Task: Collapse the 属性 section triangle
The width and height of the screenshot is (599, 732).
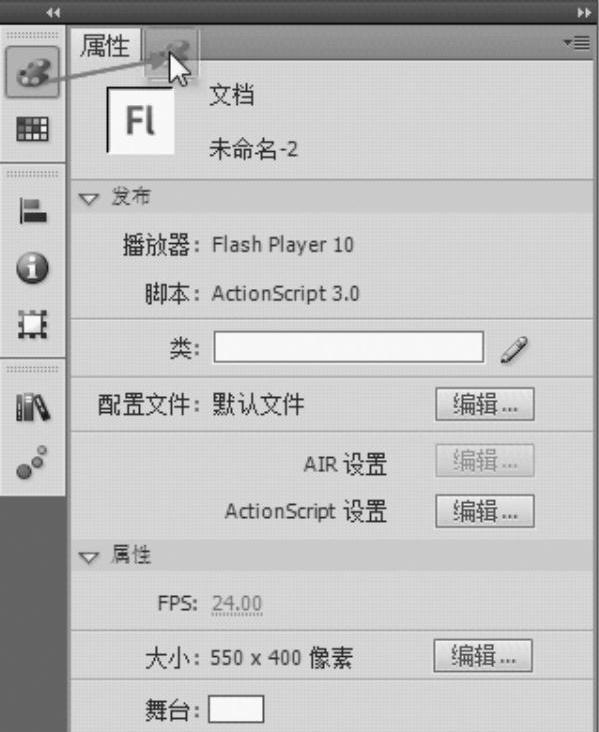Action: (89, 557)
